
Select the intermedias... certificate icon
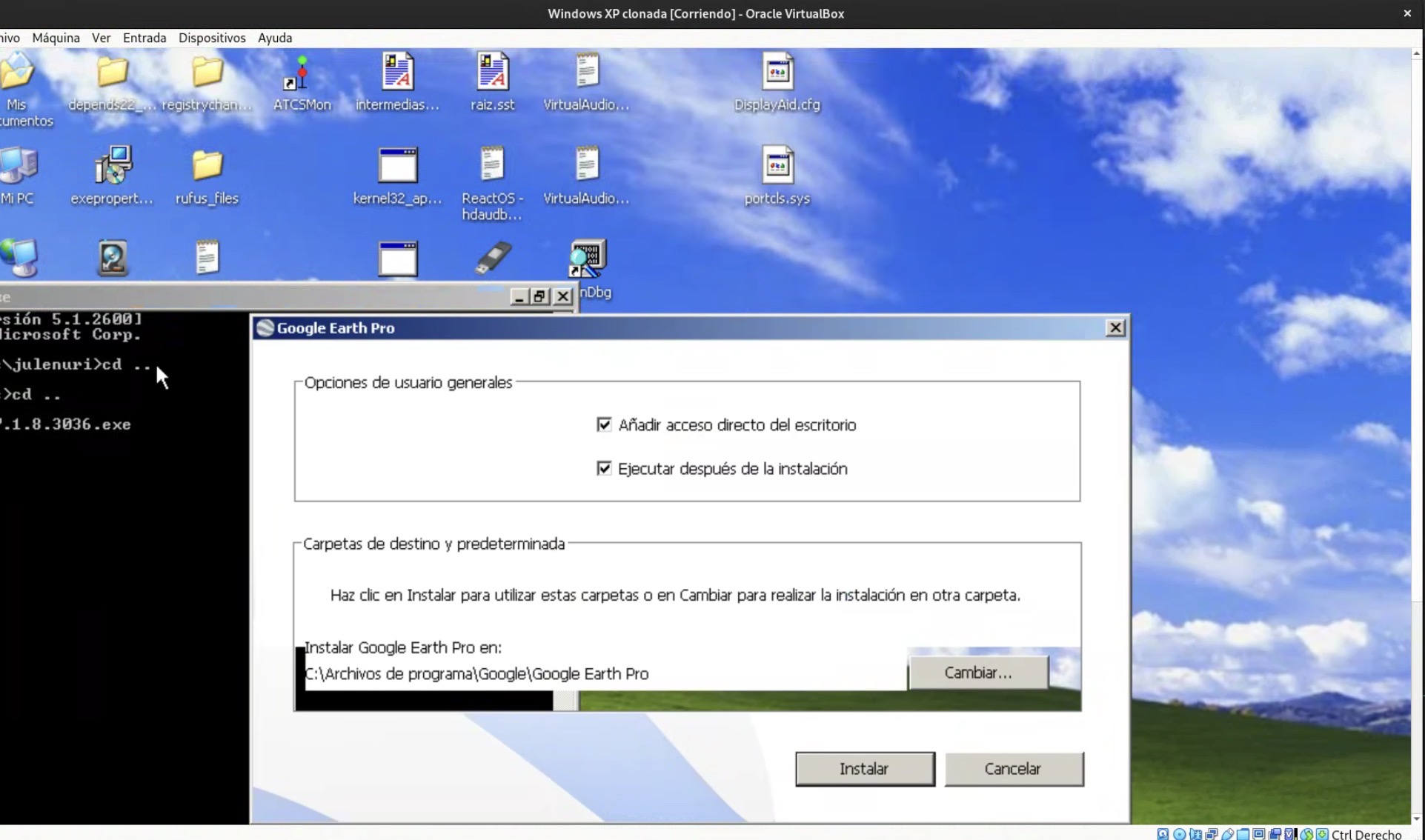pyautogui.click(x=397, y=73)
